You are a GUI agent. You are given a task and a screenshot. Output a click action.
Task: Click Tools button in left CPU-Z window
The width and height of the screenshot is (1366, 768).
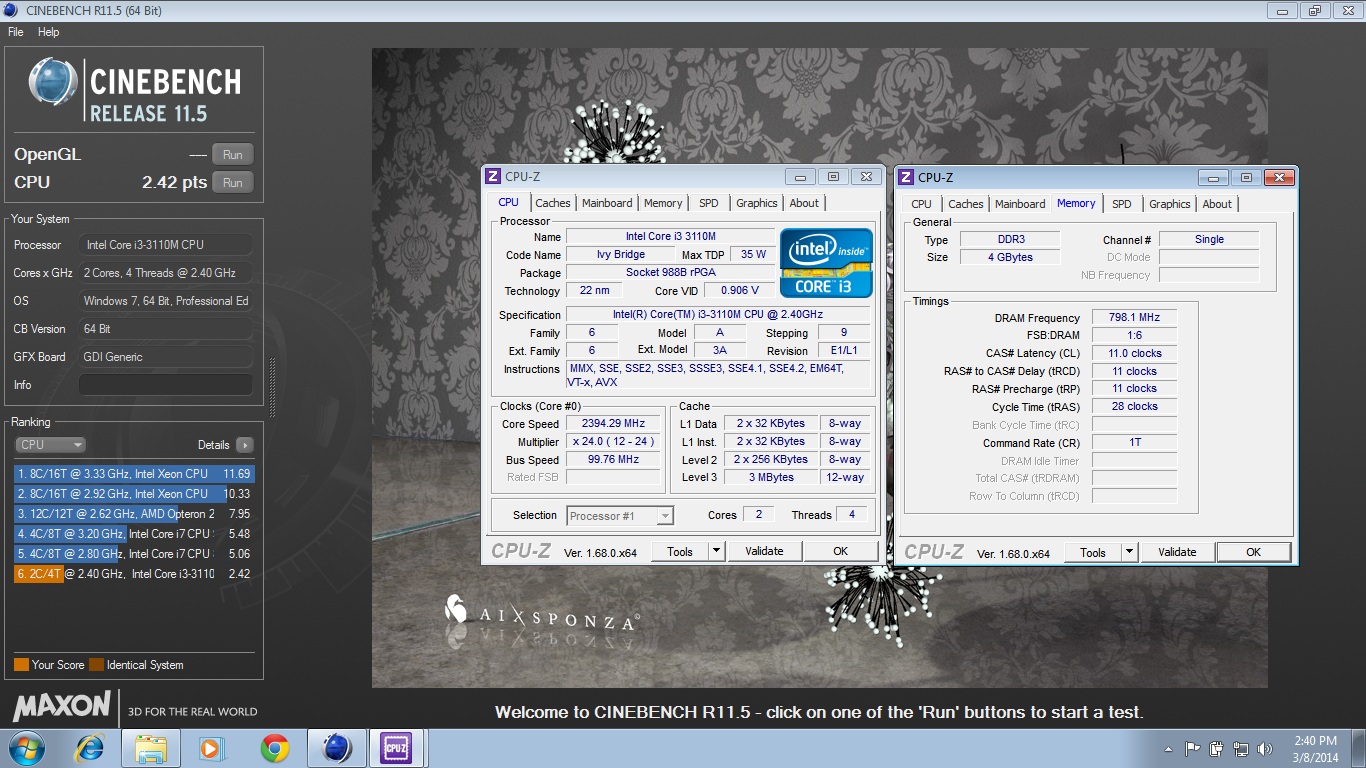pos(680,551)
